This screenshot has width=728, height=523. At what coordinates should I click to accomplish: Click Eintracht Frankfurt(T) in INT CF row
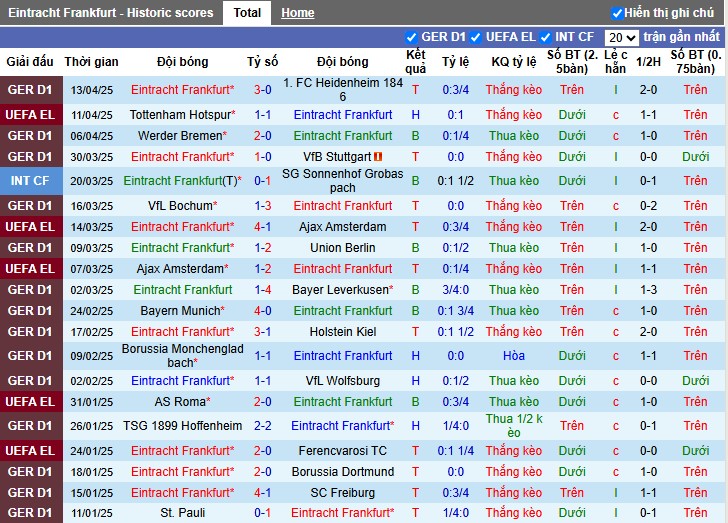coord(182,181)
